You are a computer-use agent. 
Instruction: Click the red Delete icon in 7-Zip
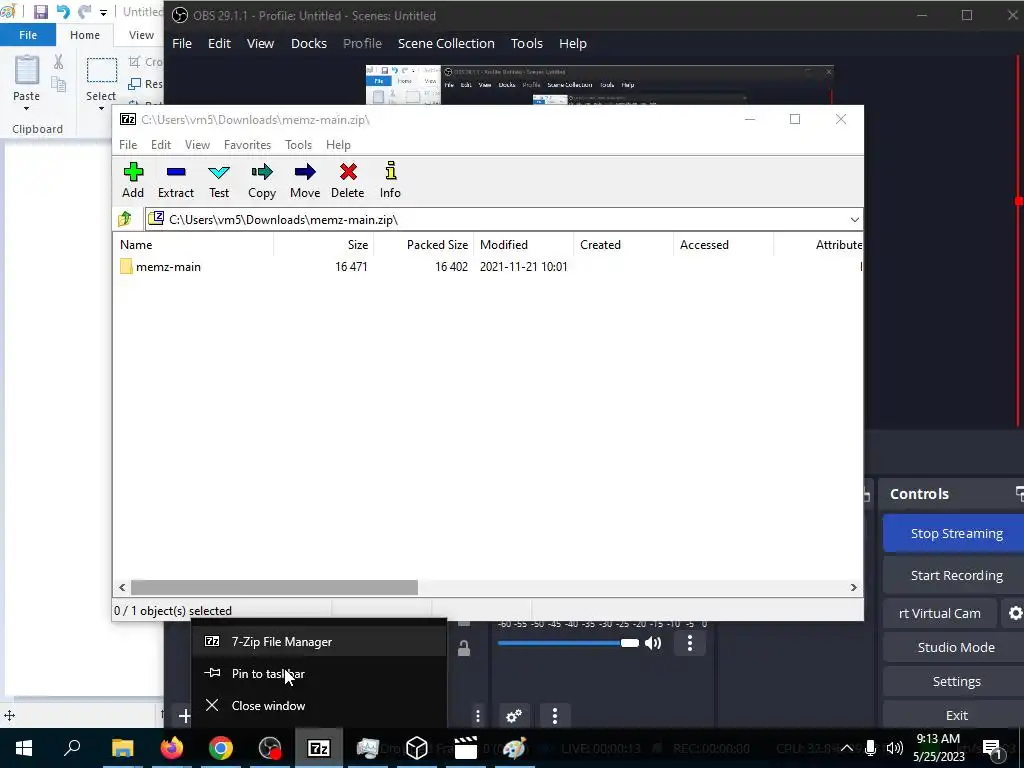click(348, 172)
